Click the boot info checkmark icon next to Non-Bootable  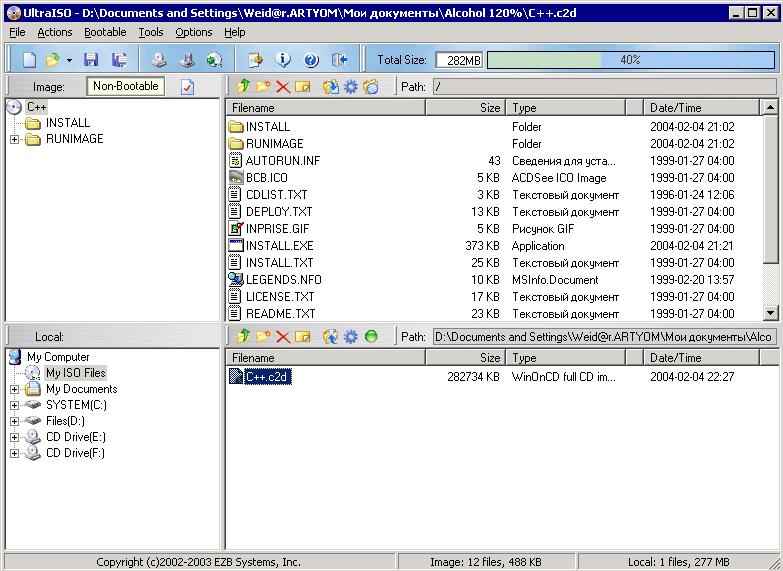click(x=187, y=87)
